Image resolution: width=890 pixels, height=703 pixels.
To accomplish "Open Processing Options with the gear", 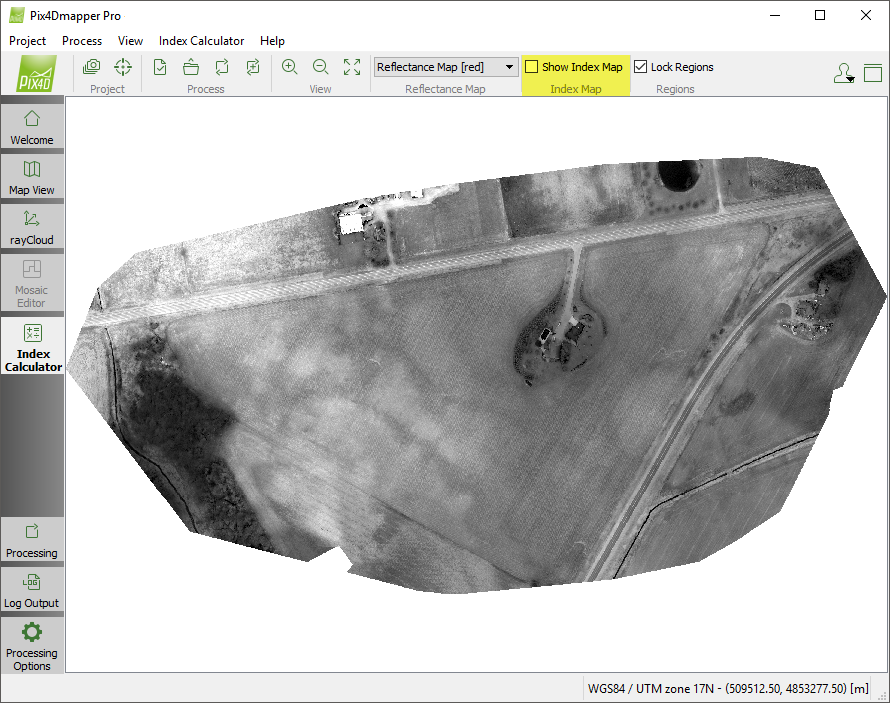I will 32,645.
